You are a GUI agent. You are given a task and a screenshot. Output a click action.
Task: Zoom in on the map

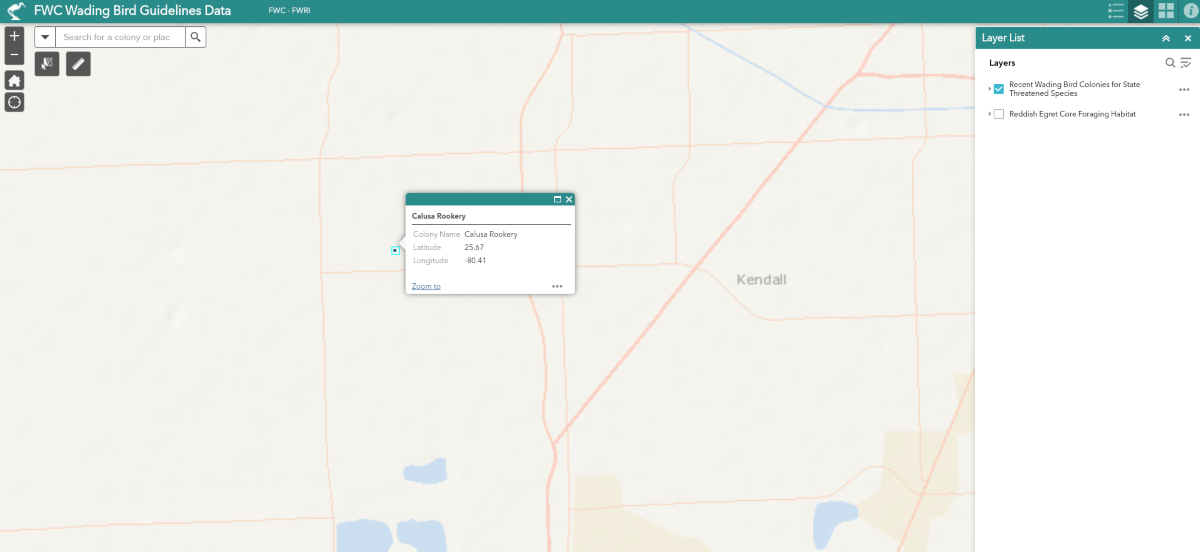14,35
